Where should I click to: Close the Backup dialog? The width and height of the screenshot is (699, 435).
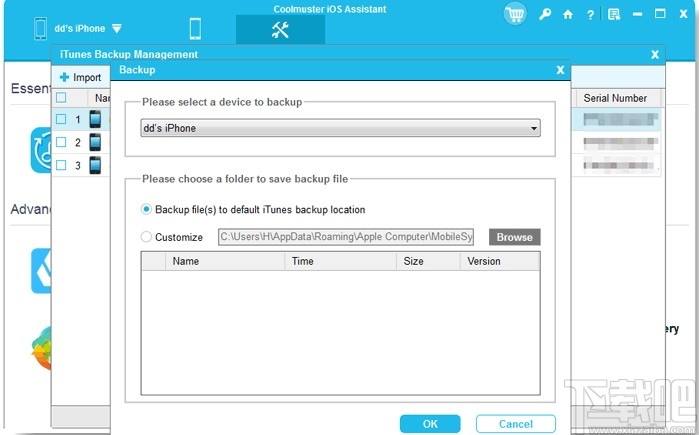tap(560, 70)
